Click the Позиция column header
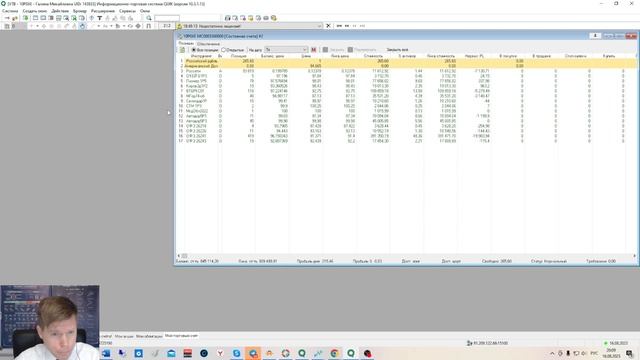Screen dimensions: 640x360 [x=238, y=56]
